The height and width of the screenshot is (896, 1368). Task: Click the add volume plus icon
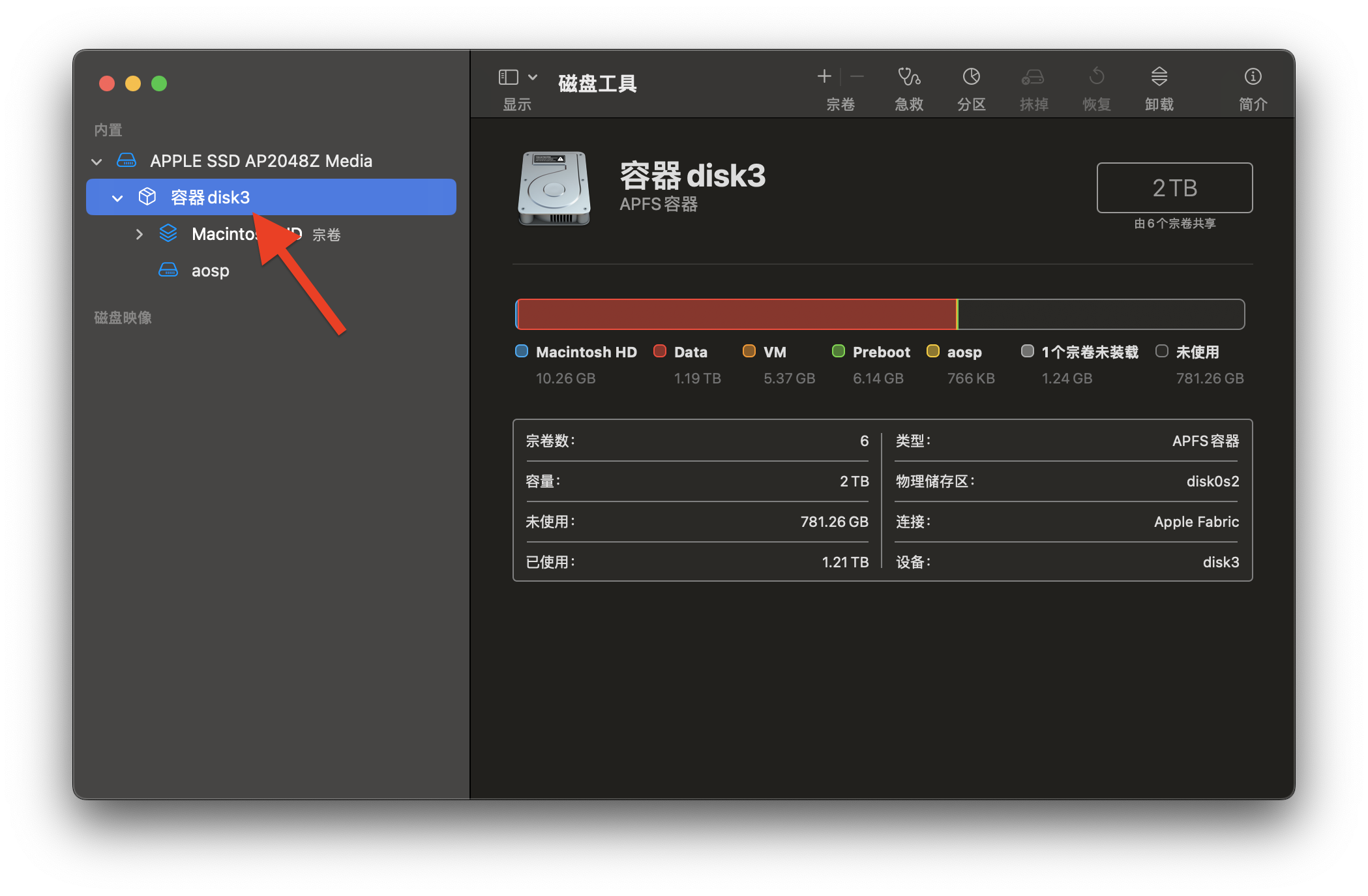pyautogui.click(x=824, y=77)
